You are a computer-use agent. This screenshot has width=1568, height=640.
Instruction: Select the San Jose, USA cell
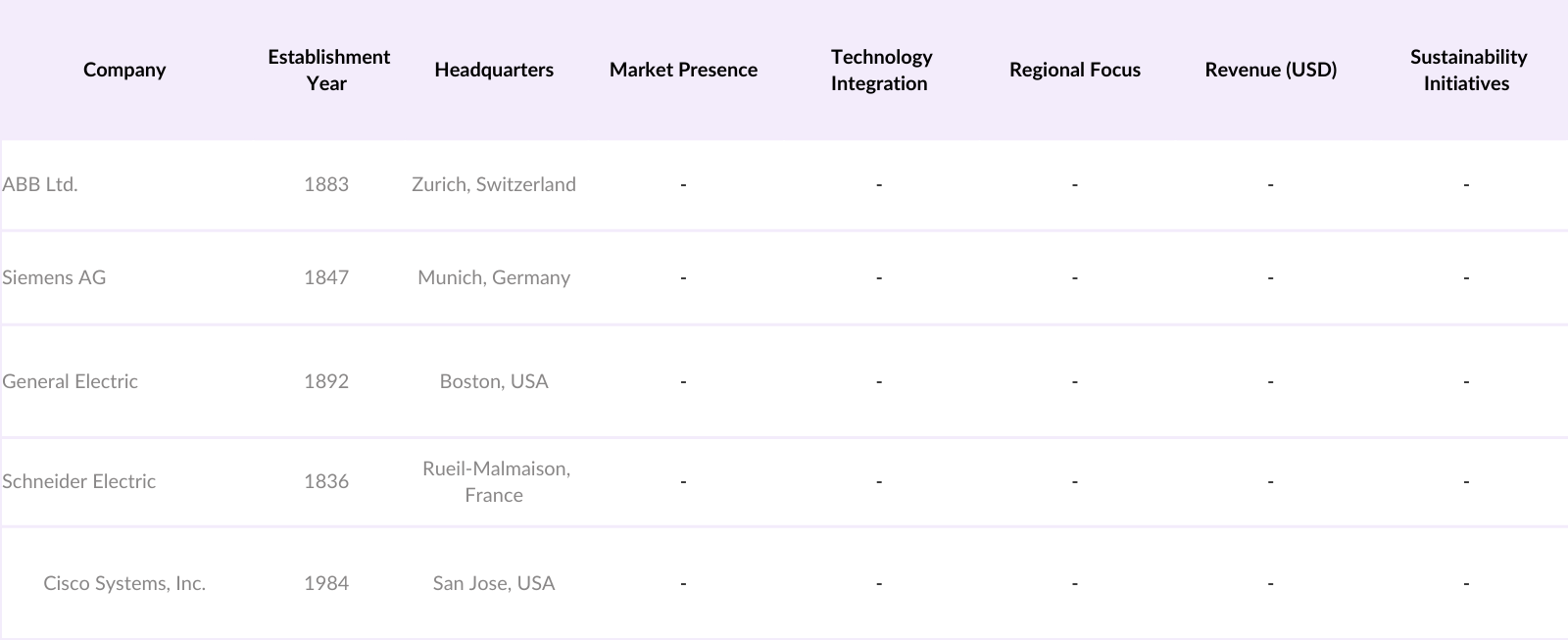pyautogui.click(x=494, y=583)
